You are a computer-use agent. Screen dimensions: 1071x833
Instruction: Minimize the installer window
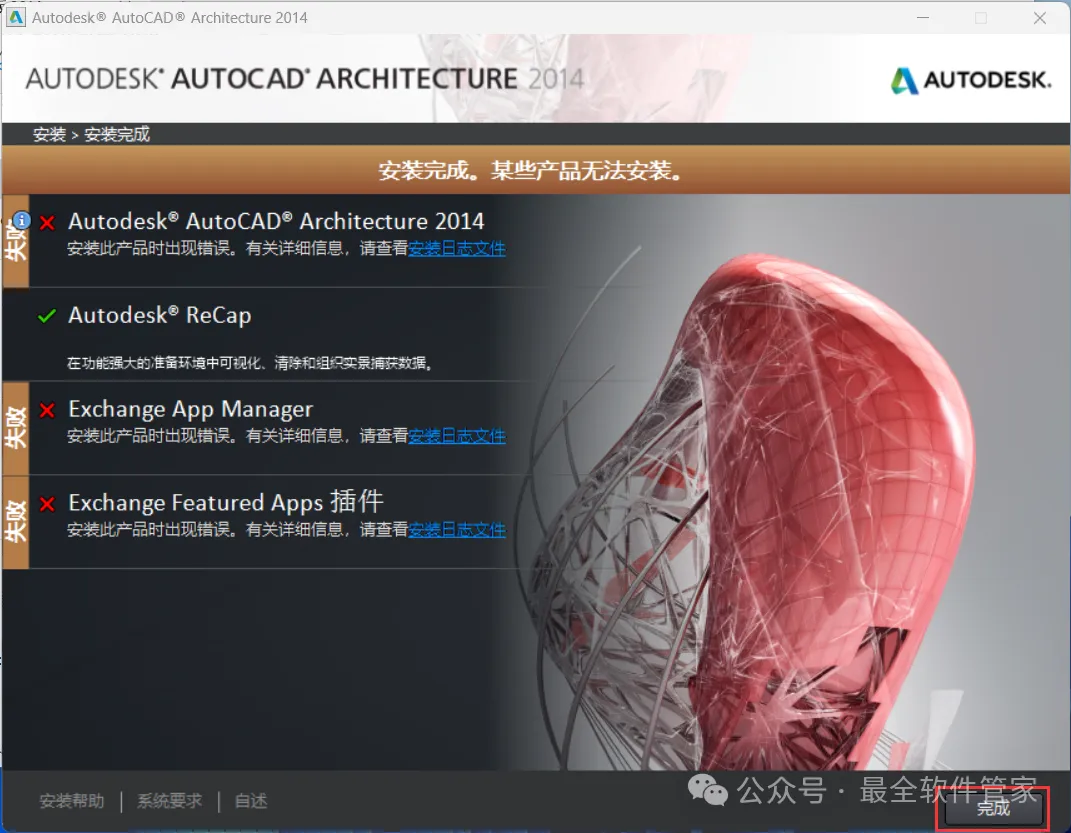[x=923, y=18]
